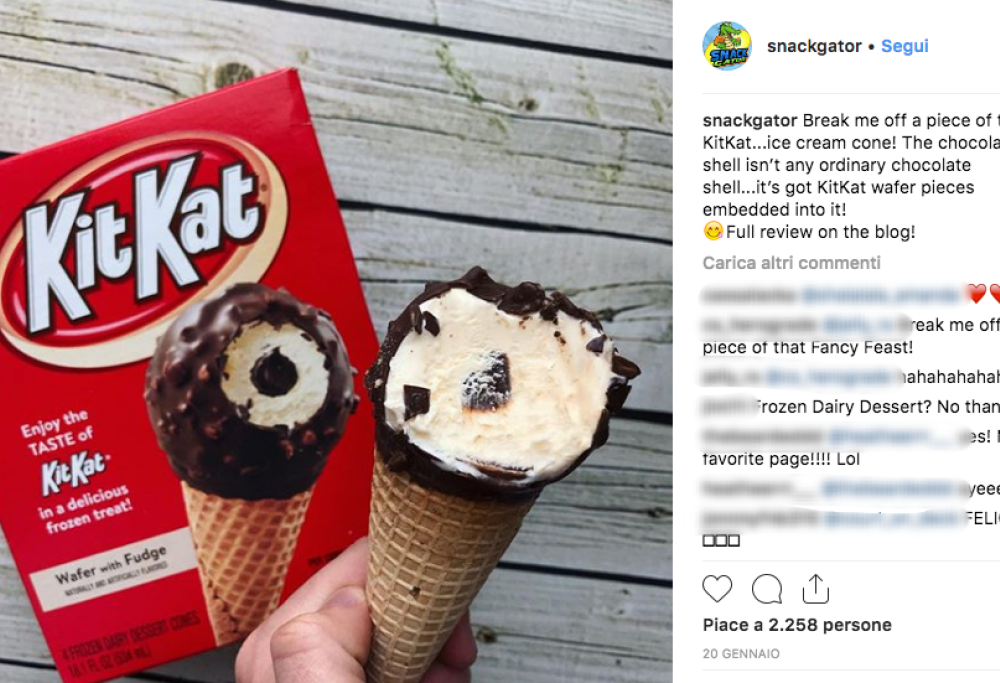The width and height of the screenshot is (1000, 683).
Task: Share the post using the share icon
Action: 816,589
